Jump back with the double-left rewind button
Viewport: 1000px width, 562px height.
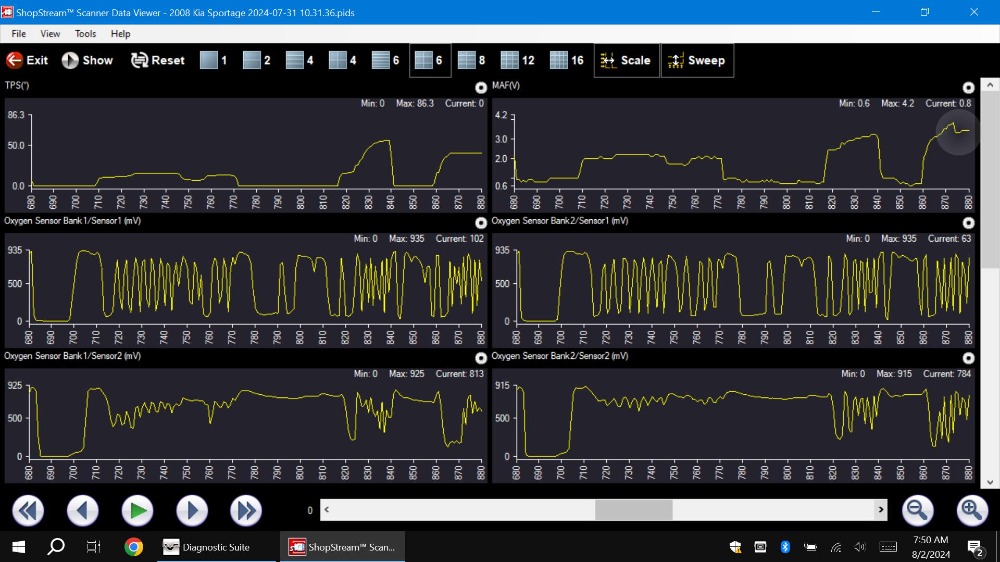(x=28, y=511)
